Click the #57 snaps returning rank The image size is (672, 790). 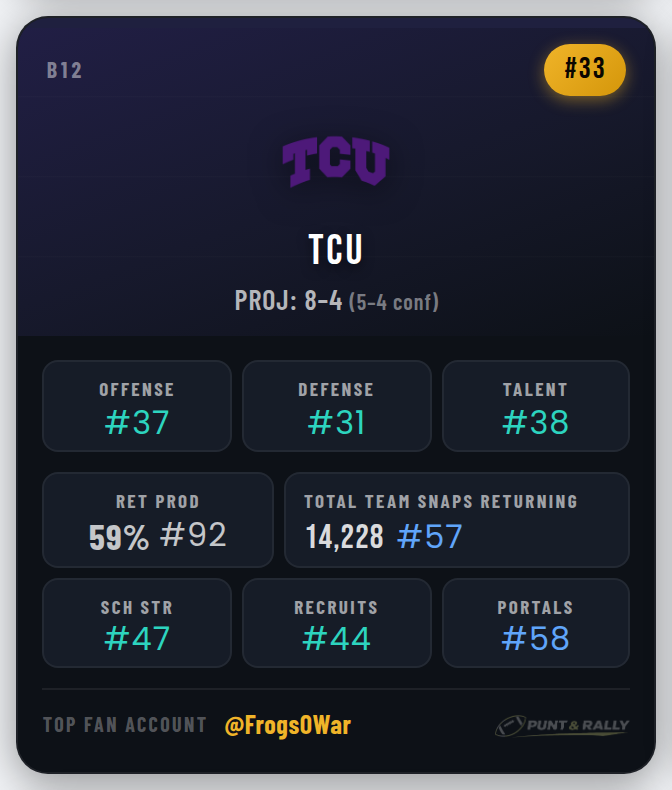click(430, 537)
